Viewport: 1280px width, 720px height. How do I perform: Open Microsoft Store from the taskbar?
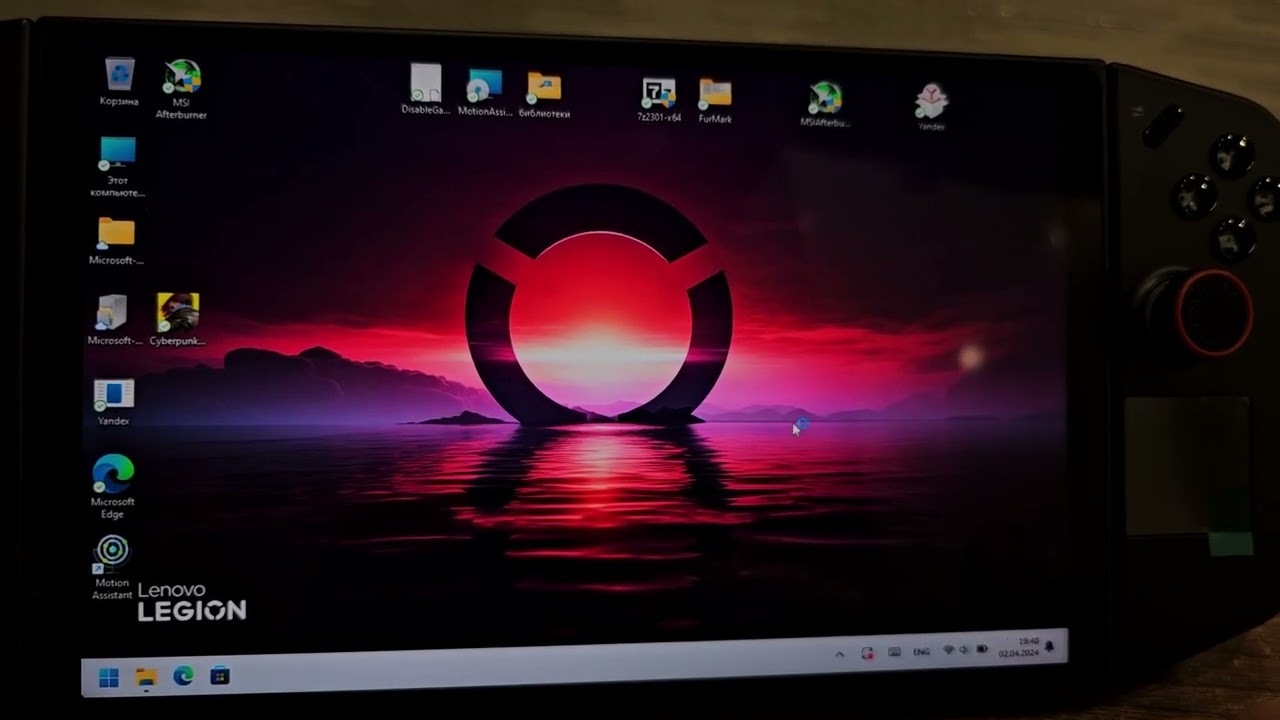click(x=220, y=677)
